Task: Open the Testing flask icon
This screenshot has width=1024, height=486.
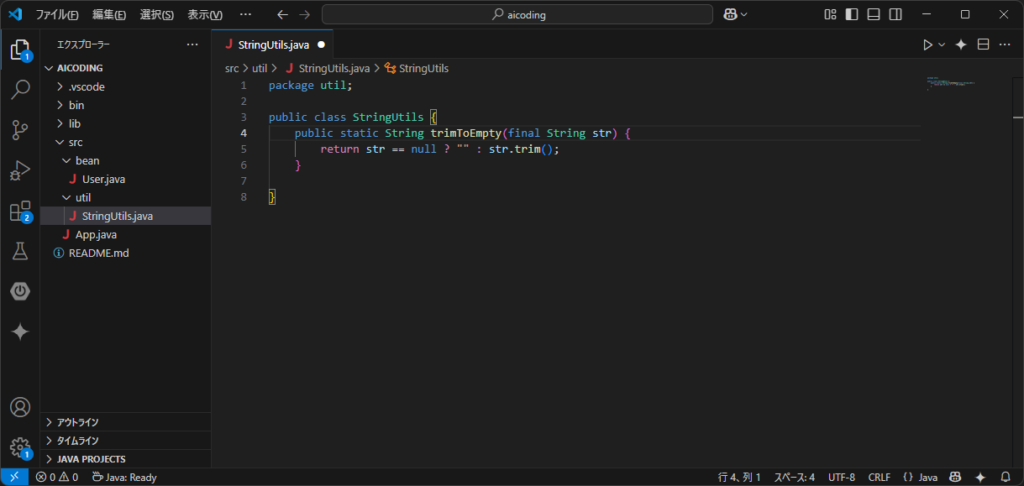Action: pyautogui.click(x=20, y=251)
